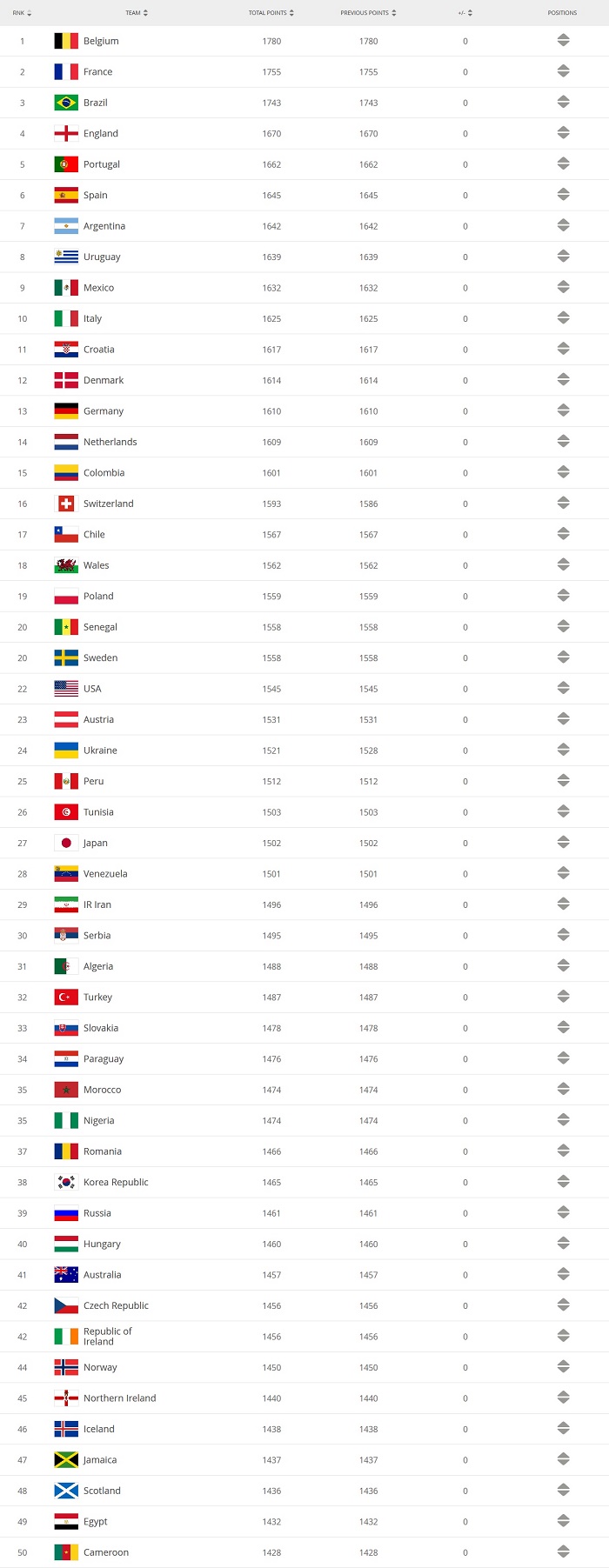Click the Wales flag icon
This screenshot has height=1568, width=609.
click(66, 565)
